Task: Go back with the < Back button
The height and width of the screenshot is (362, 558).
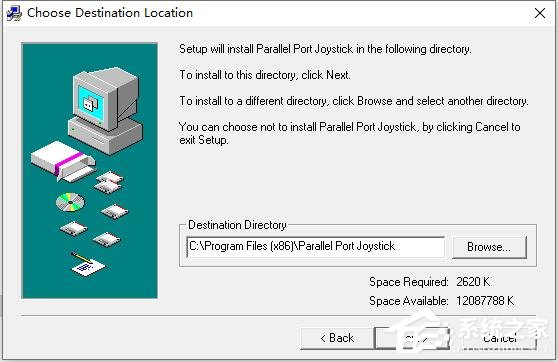Action: point(337,338)
